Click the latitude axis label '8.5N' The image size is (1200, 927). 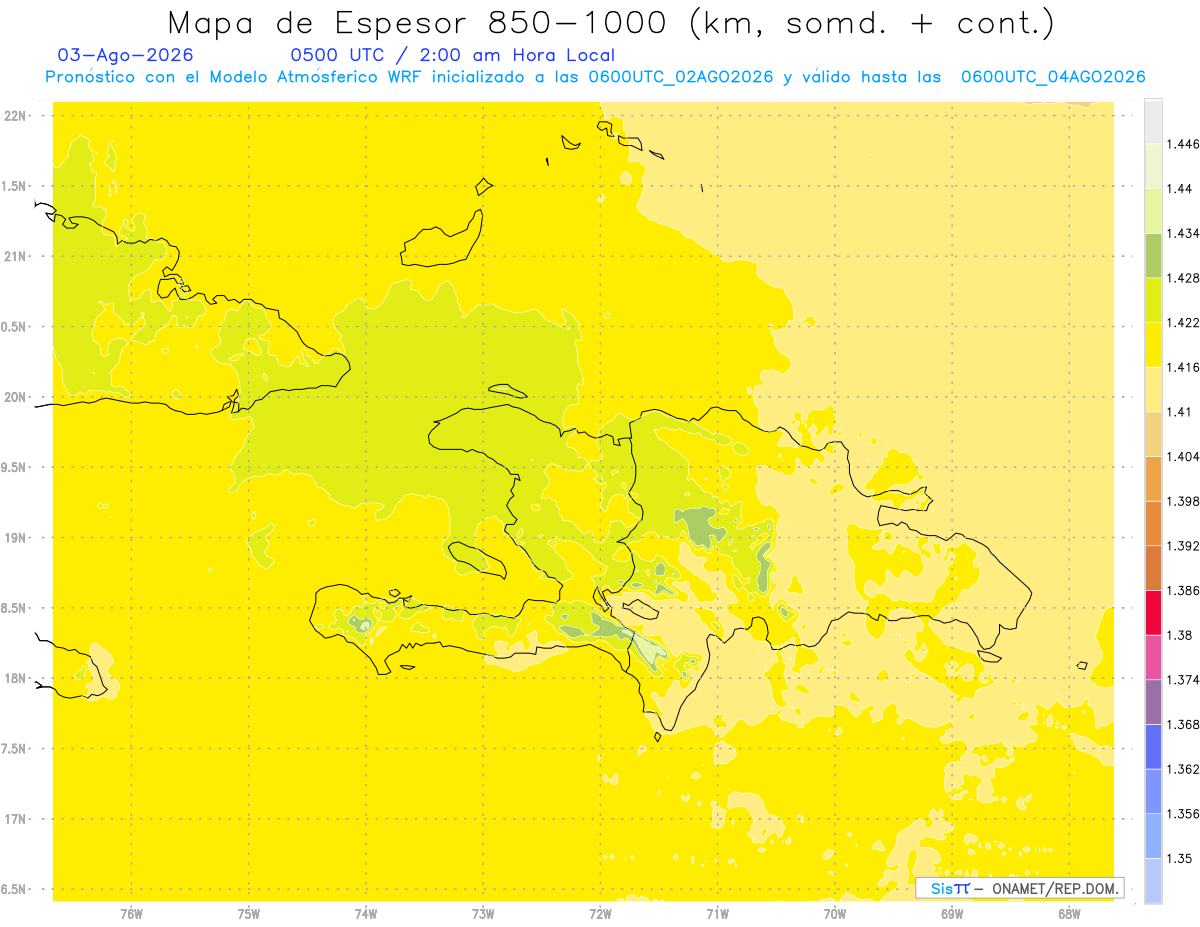click(x=14, y=608)
